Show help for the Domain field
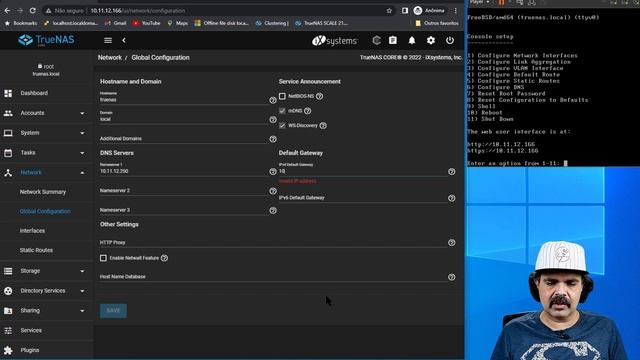Viewport: 640px width, 360px height. click(273, 120)
